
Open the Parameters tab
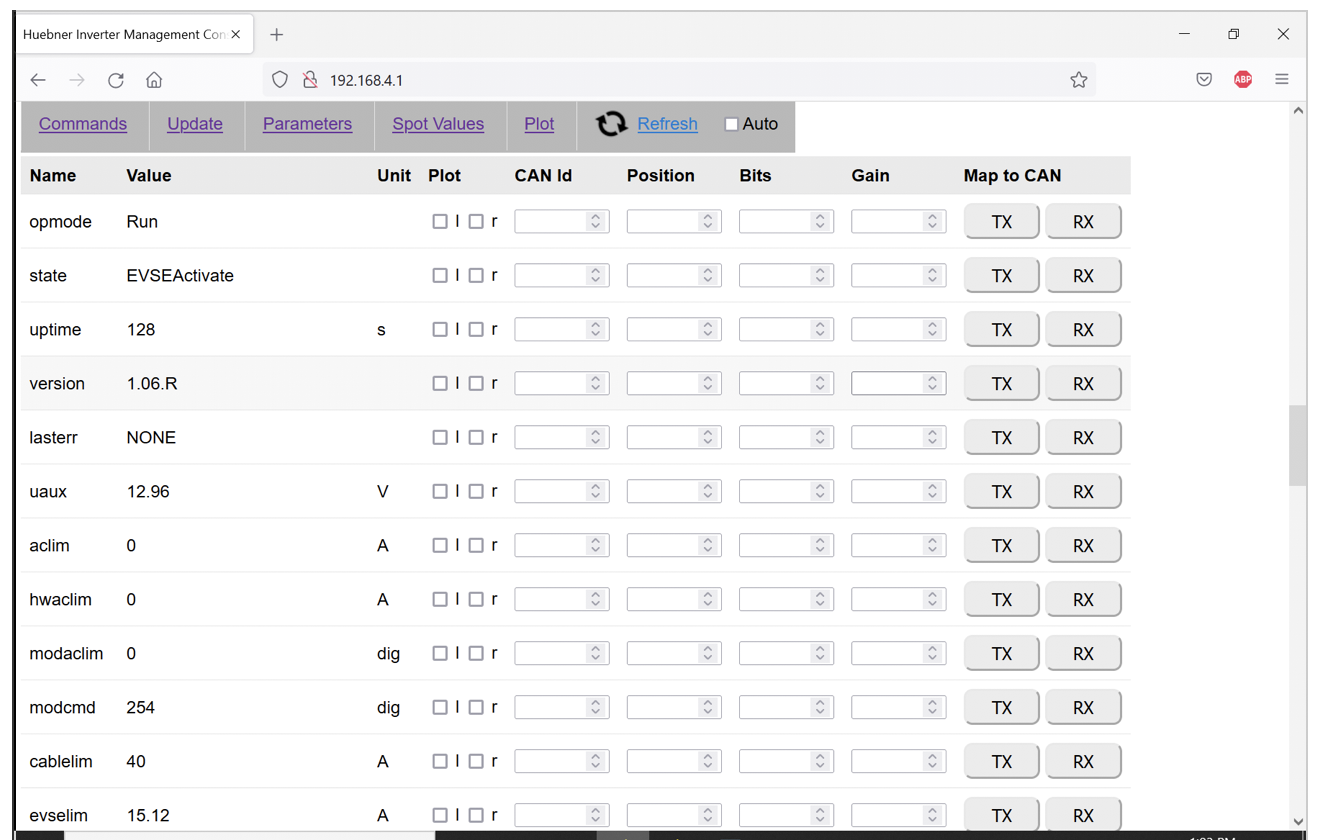tap(307, 124)
